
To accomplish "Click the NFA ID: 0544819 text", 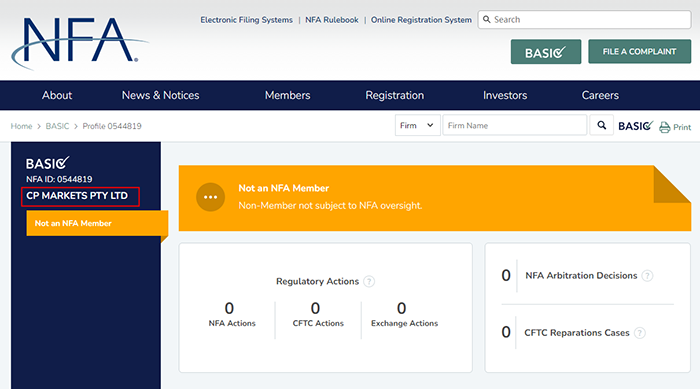I will point(59,179).
